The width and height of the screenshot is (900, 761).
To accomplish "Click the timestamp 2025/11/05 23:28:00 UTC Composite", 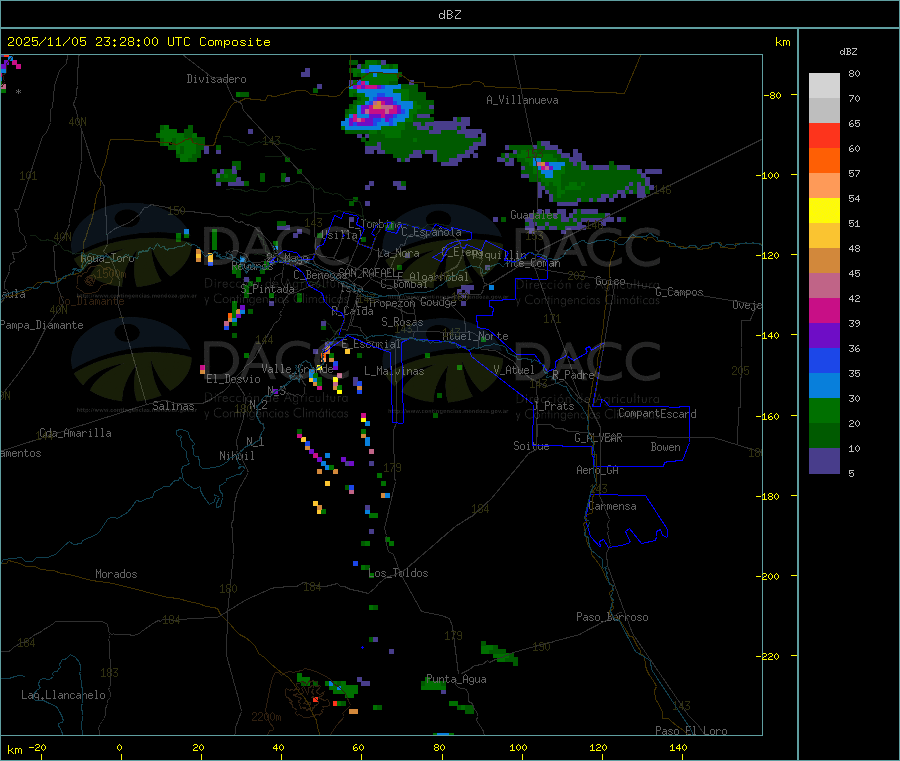I will pyautogui.click(x=138, y=42).
